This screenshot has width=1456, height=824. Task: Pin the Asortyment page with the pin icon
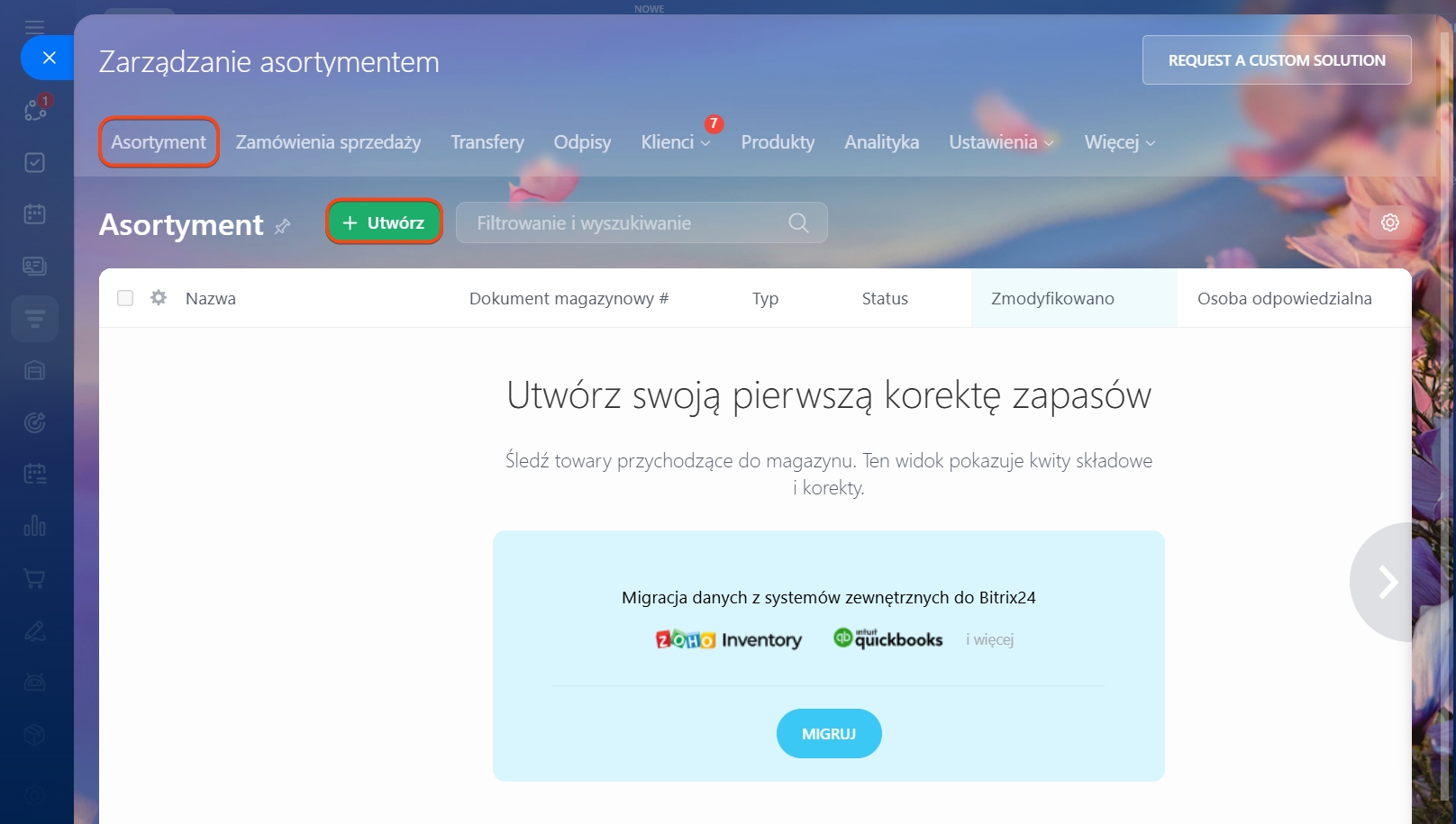282,226
